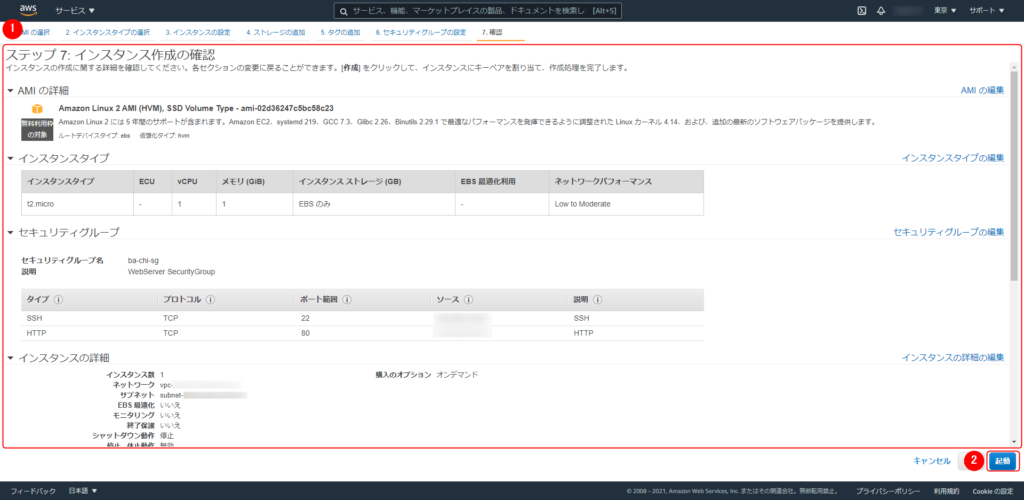Click the インスタンスの詳細の編集 link
The height and width of the screenshot is (500, 1024).
[x=953, y=358]
